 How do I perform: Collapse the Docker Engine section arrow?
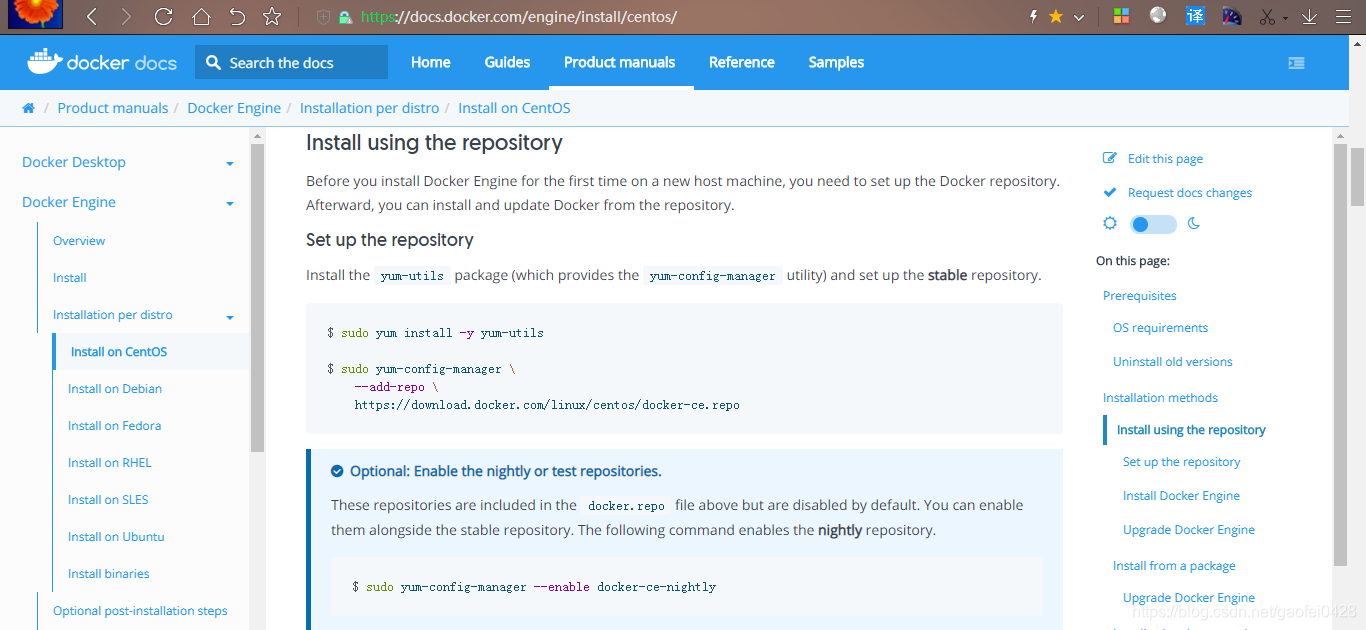coord(230,203)
